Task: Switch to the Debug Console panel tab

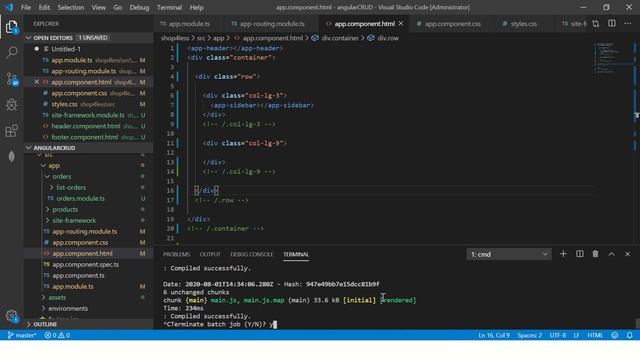Action: [251, 254]
